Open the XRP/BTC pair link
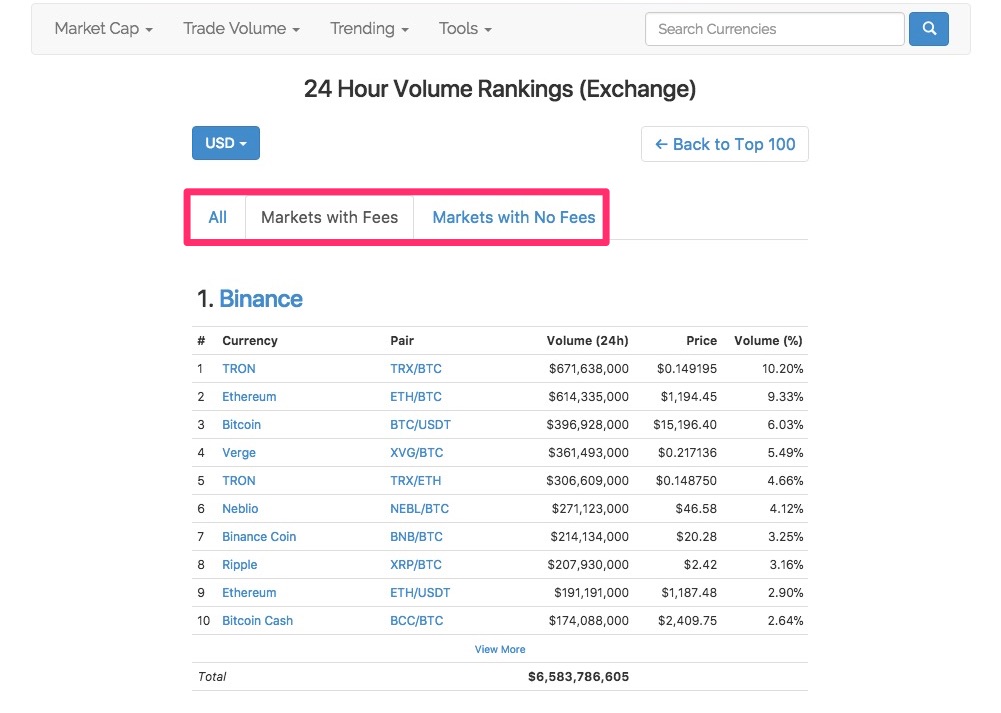1001x713 pixels. click(x=416, y=565)
